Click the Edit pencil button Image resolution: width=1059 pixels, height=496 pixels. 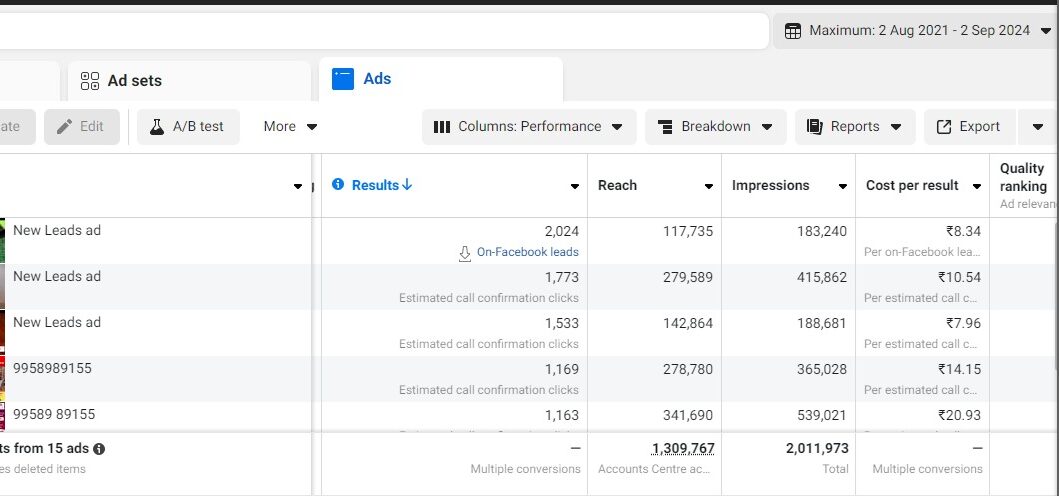pos(81,127)
